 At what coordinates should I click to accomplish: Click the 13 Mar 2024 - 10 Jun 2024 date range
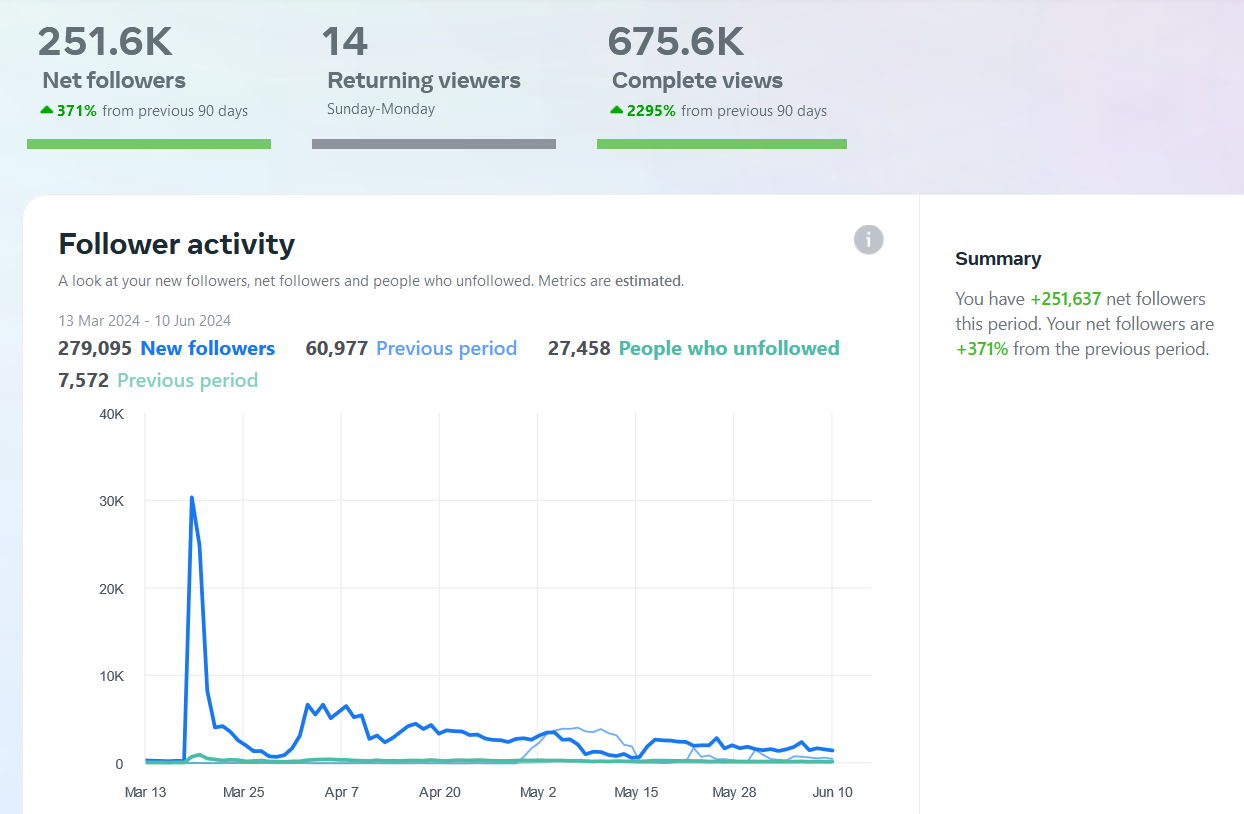(x=145, y=321)
